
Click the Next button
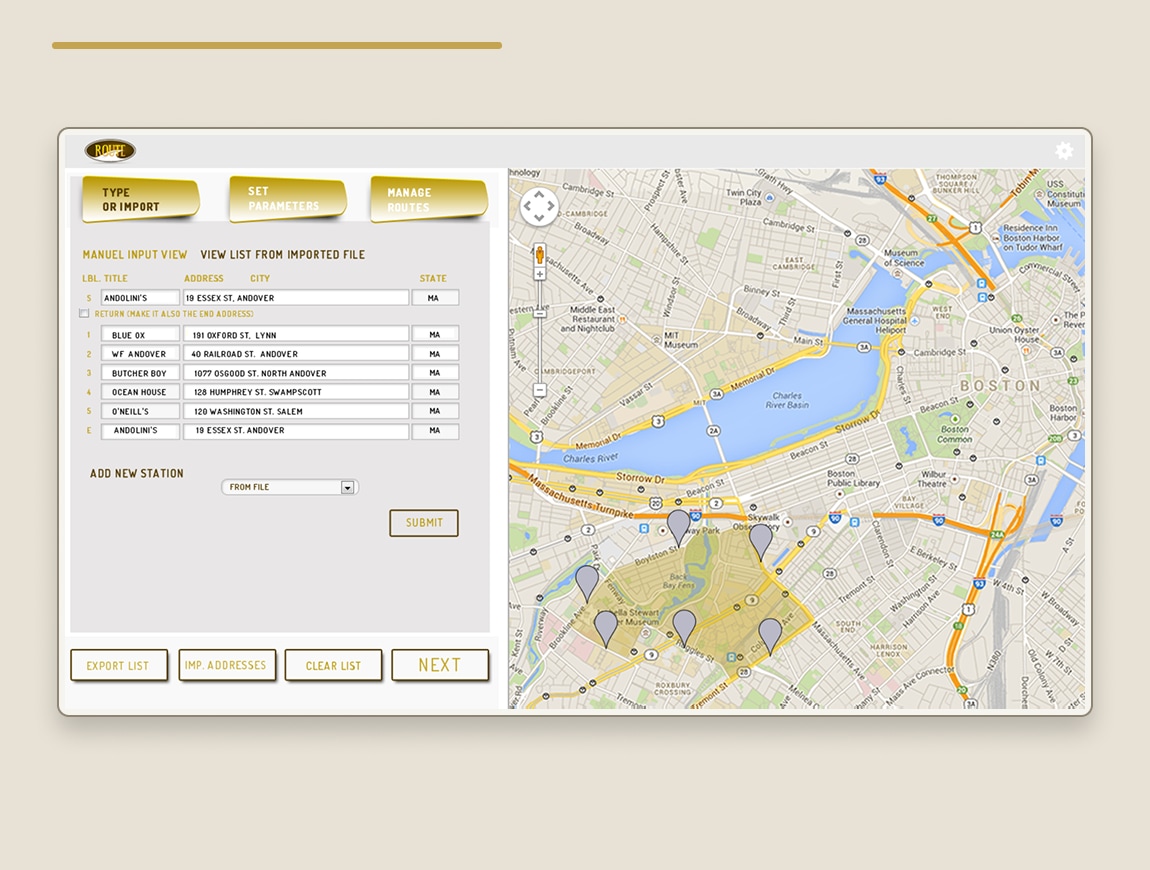coord(440,665)
